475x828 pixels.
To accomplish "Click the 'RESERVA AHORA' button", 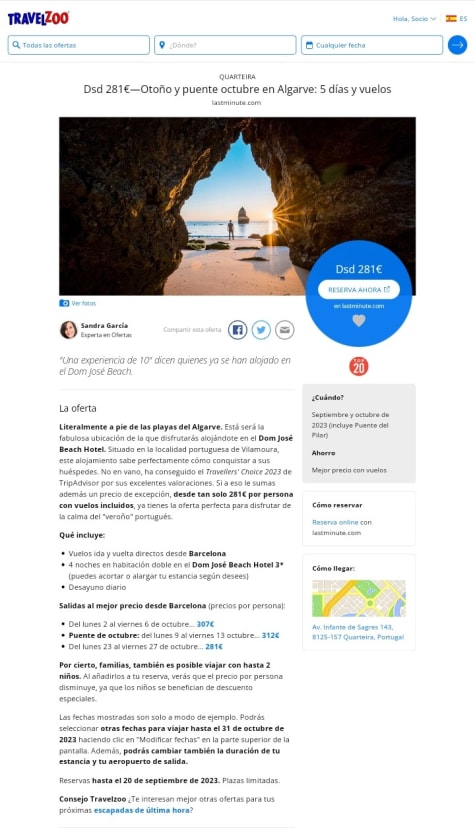I will pyautogui.click(x=359, y=289).
